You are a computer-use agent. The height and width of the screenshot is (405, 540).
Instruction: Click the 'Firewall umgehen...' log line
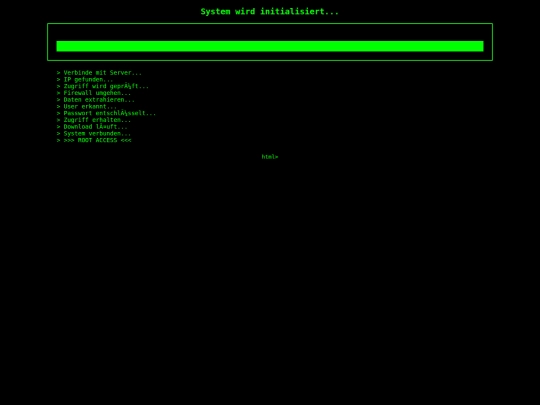point(94,93)
